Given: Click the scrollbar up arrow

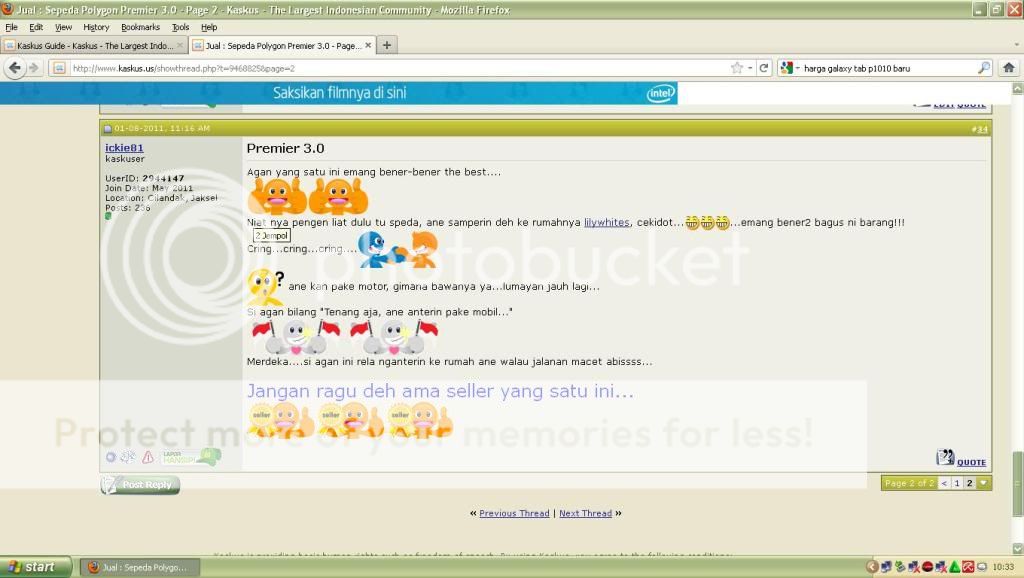Looking at the screenshot, I should [x=1017, y=88].
